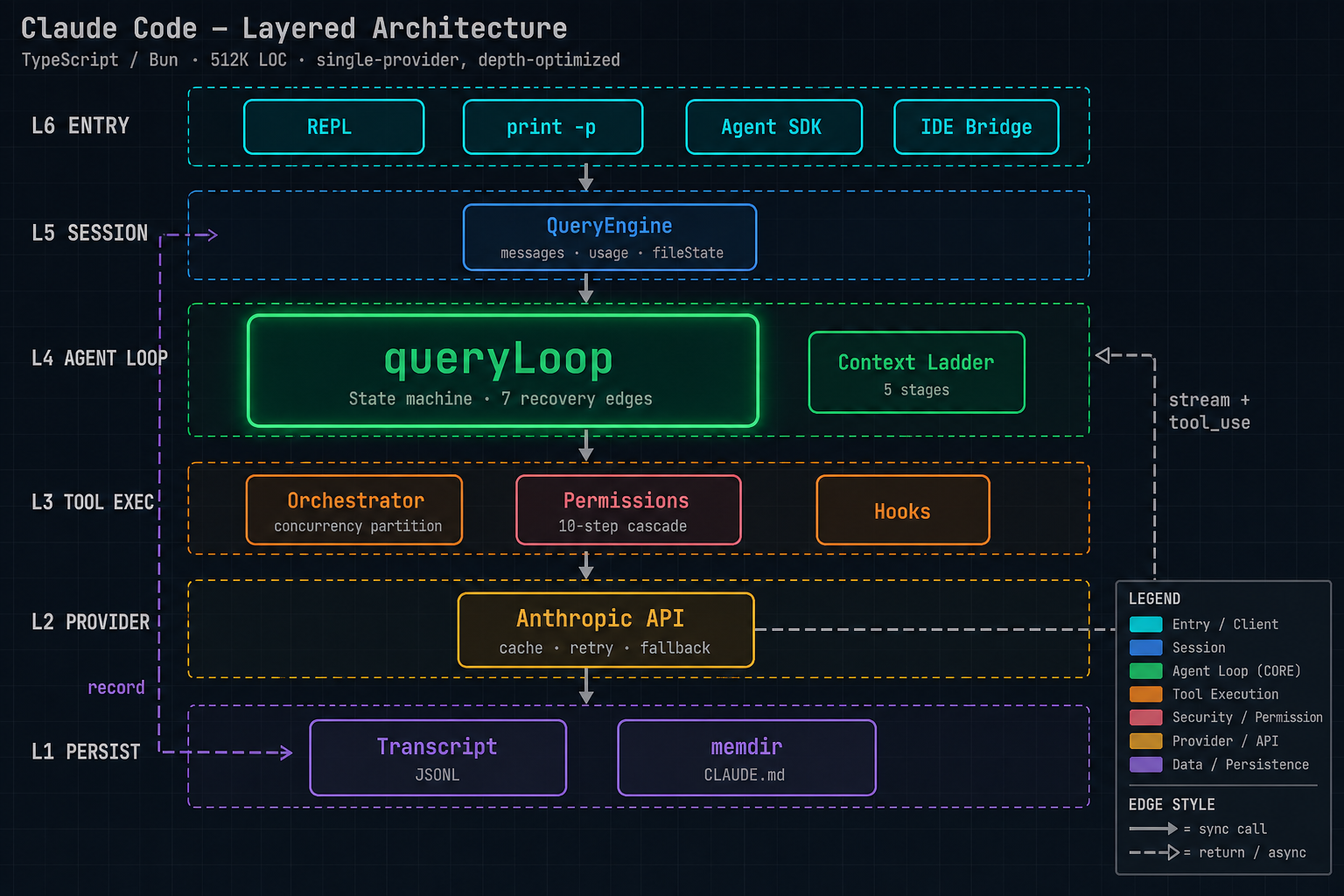Screen dimensions: 1344x896
Task: Click the "stream + tool_use" edge label
Action: [x=1209, y=411]
